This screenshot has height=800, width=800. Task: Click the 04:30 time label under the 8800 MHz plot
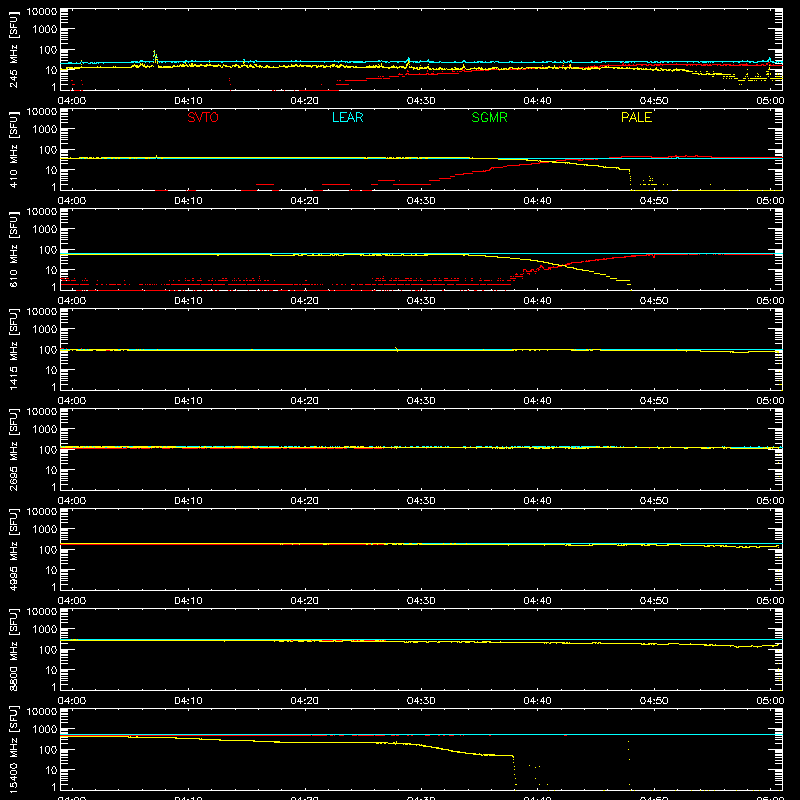421,701
